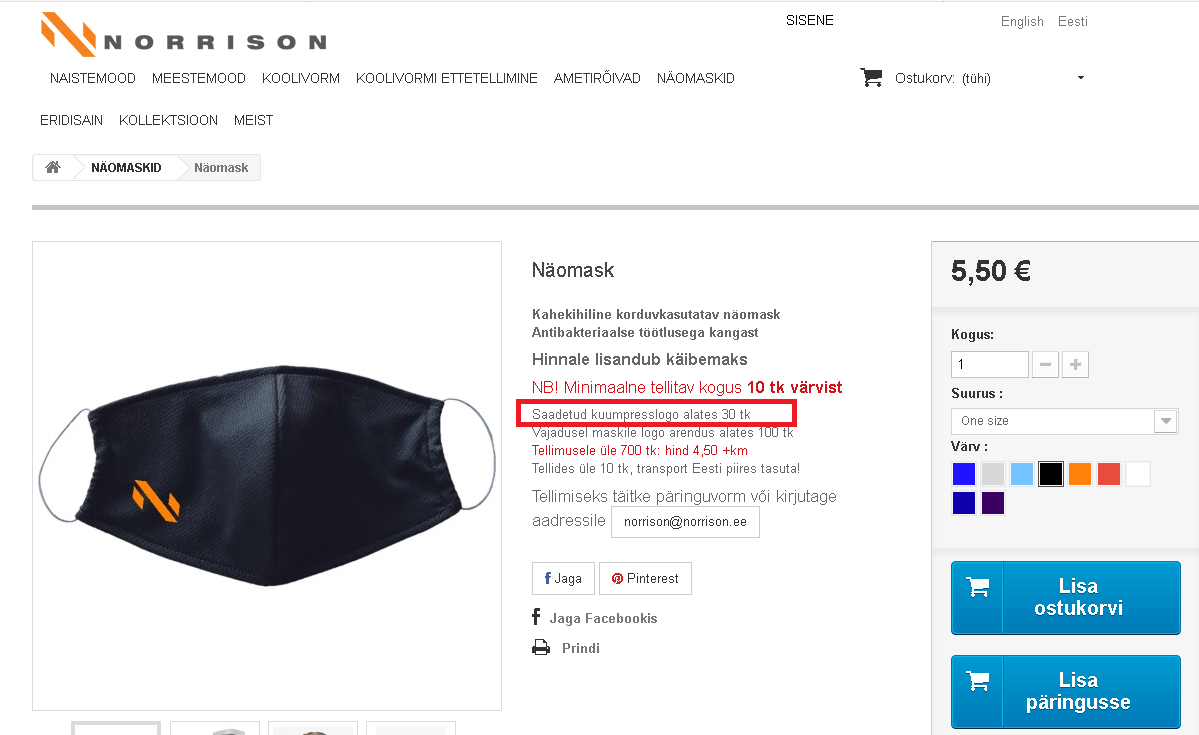Increase quantity with the plus button

pos(1075,365)
